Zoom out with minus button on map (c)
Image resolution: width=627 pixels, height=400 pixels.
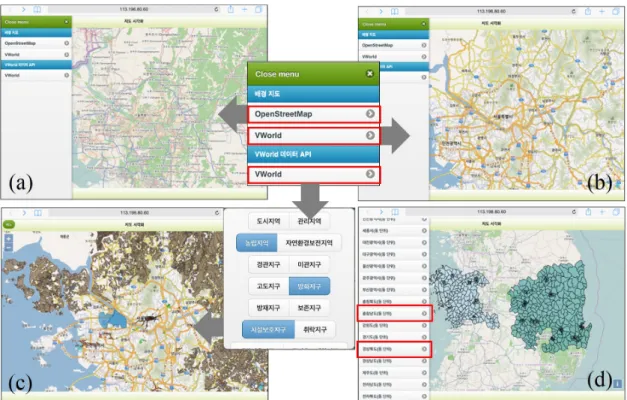coord(8,248)
